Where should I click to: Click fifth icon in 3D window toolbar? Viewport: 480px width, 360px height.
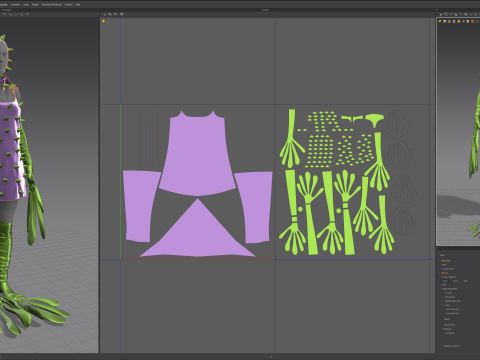[x=27, y=14]
